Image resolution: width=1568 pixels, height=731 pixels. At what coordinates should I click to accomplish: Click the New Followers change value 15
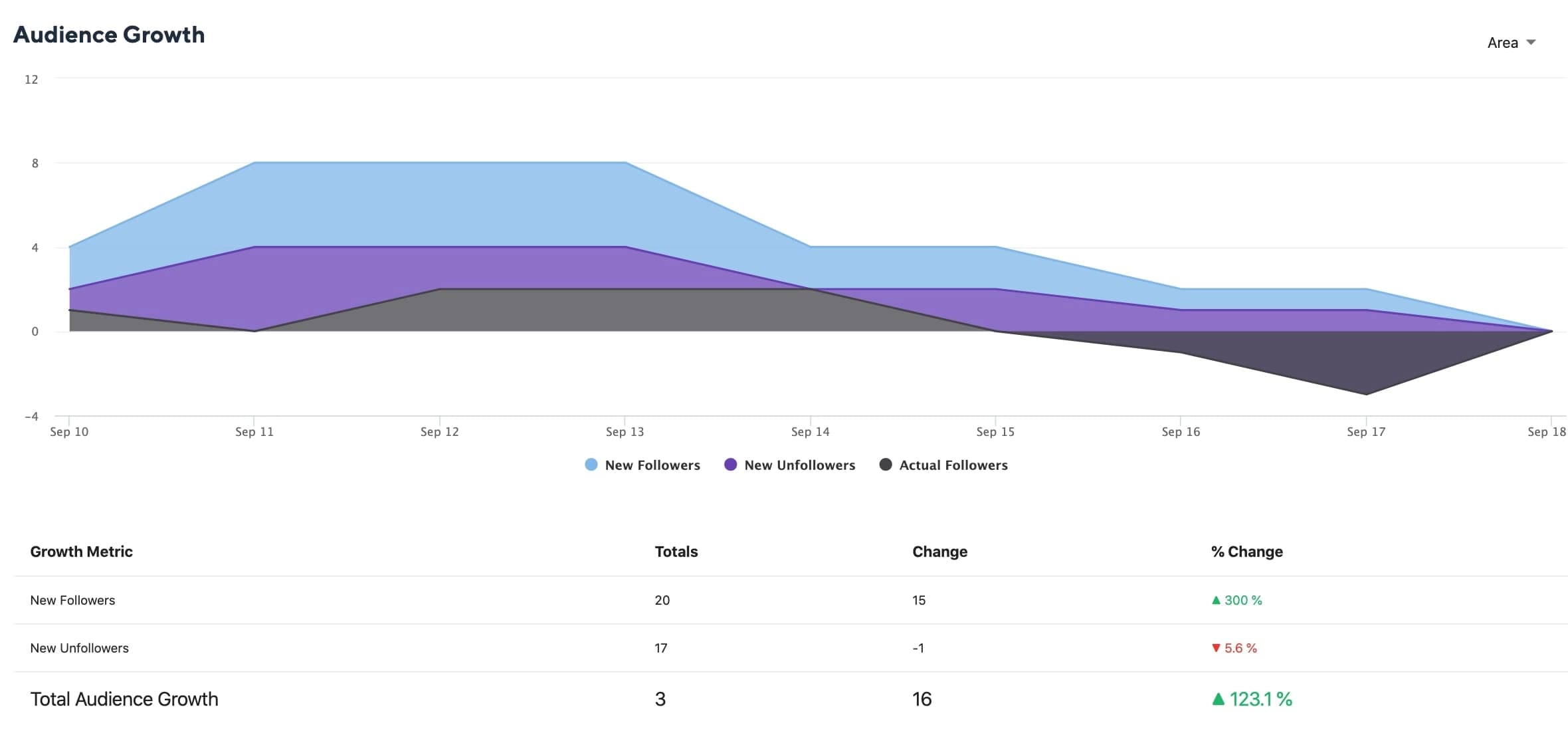(x=919, y=600)
